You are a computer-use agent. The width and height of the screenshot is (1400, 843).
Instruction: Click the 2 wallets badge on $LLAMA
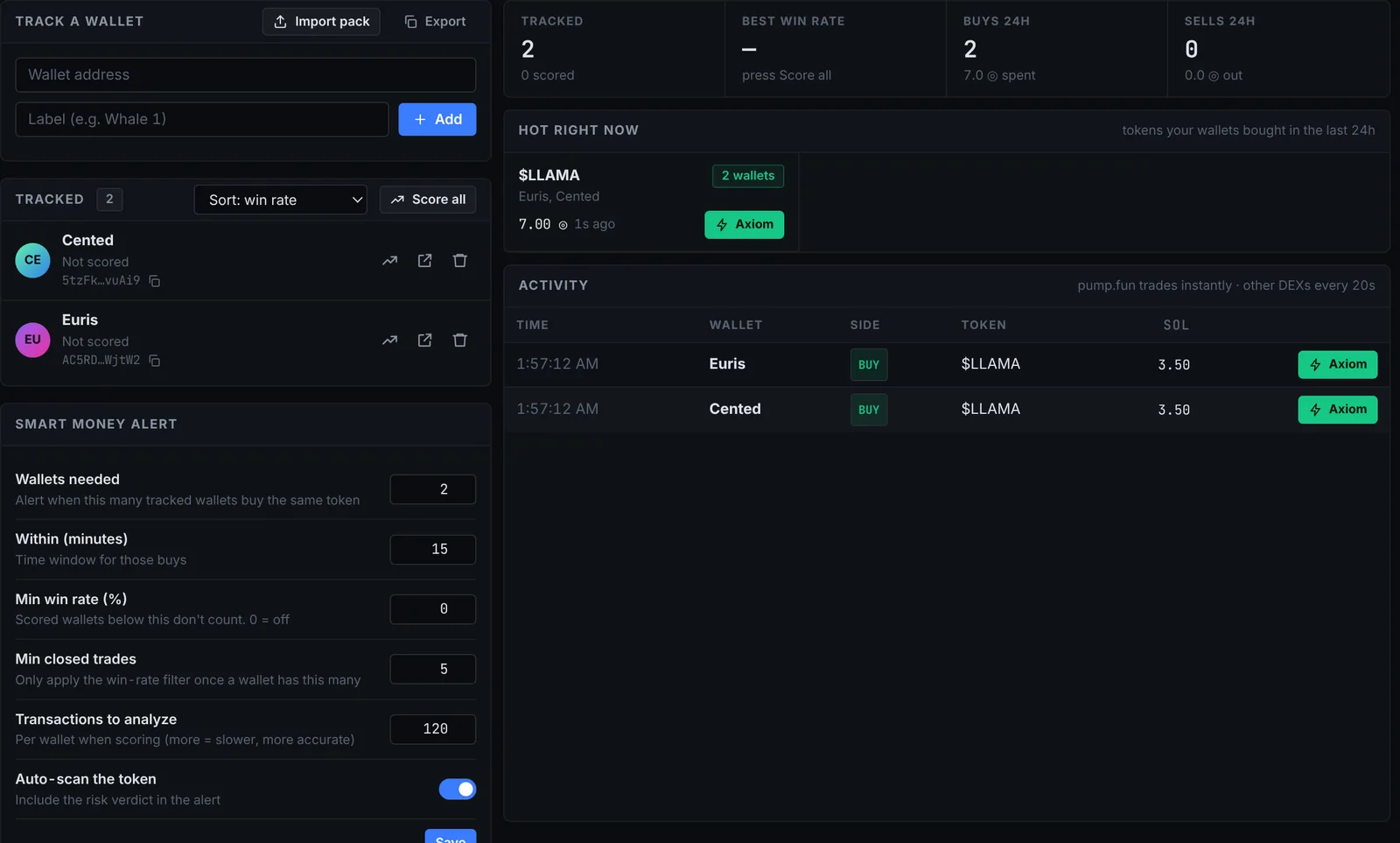748,176
